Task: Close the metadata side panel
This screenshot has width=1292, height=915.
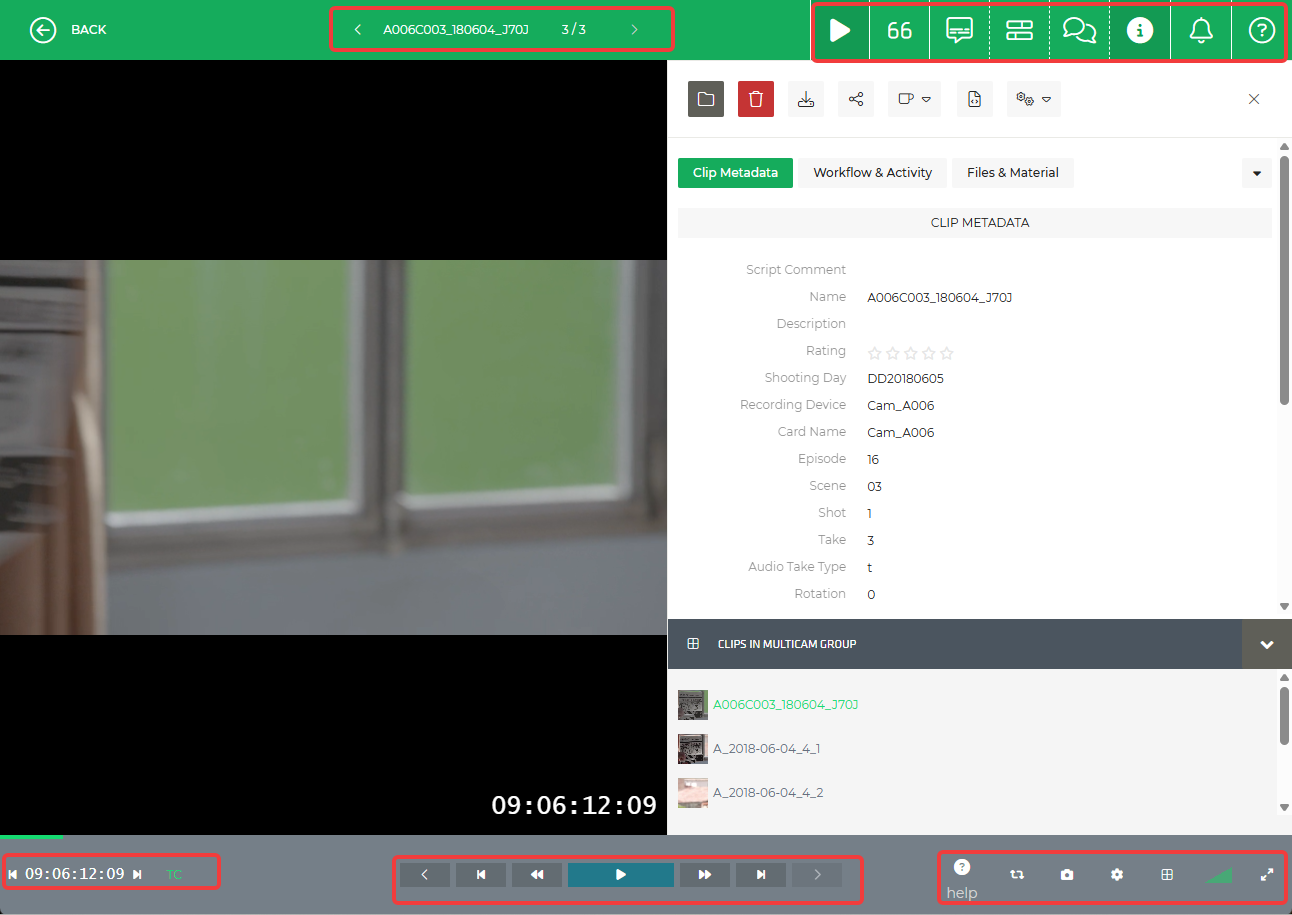Action: pos(1254,99)
